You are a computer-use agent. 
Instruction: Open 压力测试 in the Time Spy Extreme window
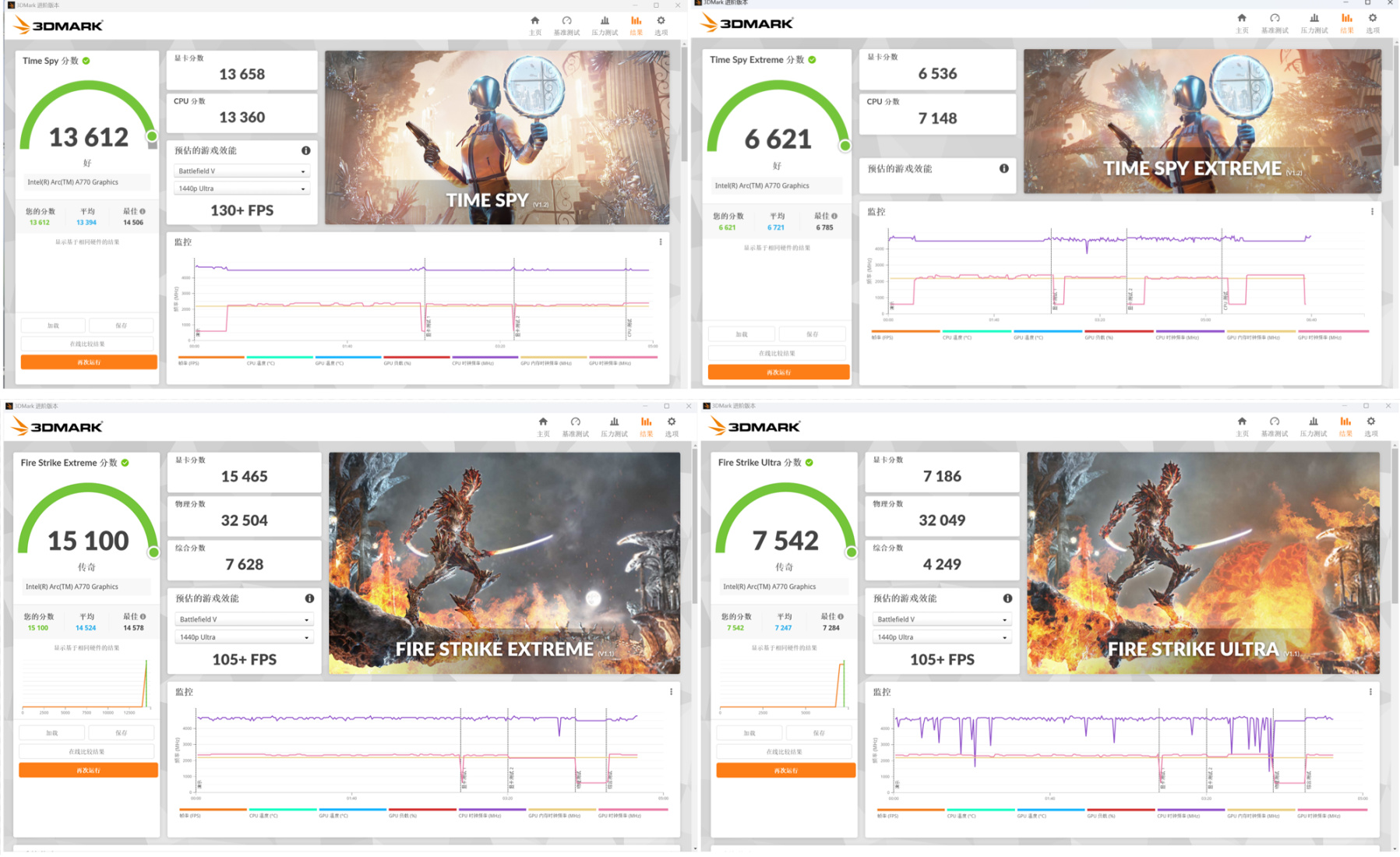coord(1314,23)
